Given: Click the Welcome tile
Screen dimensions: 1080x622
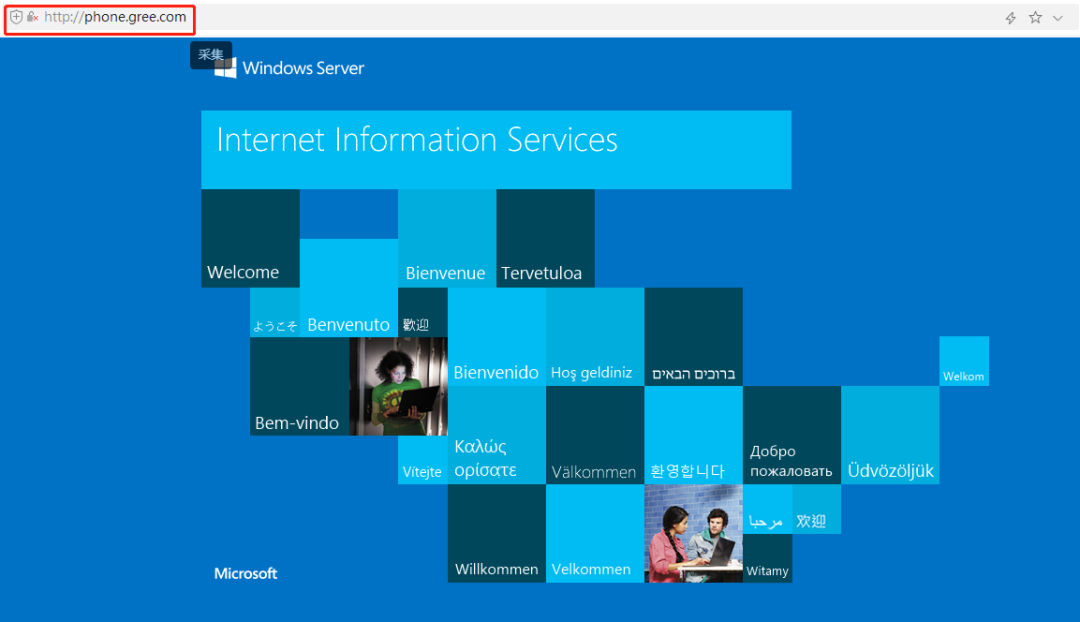Looking at the screenshot, I should coord(250,238).
